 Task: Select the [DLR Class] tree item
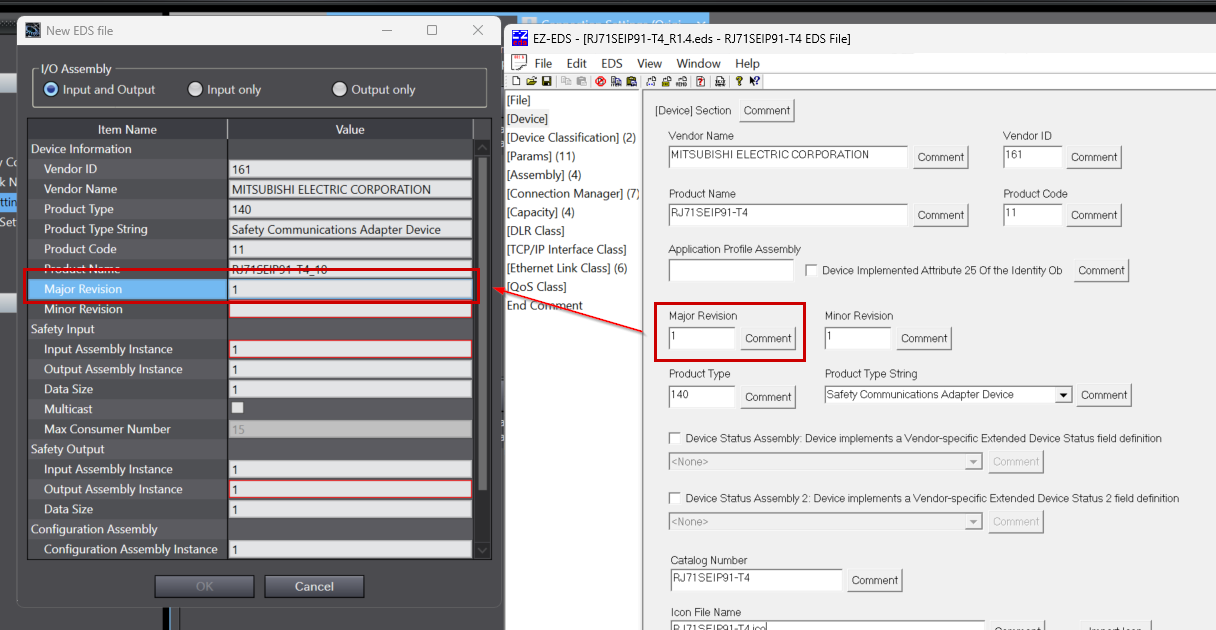[535, 231]
